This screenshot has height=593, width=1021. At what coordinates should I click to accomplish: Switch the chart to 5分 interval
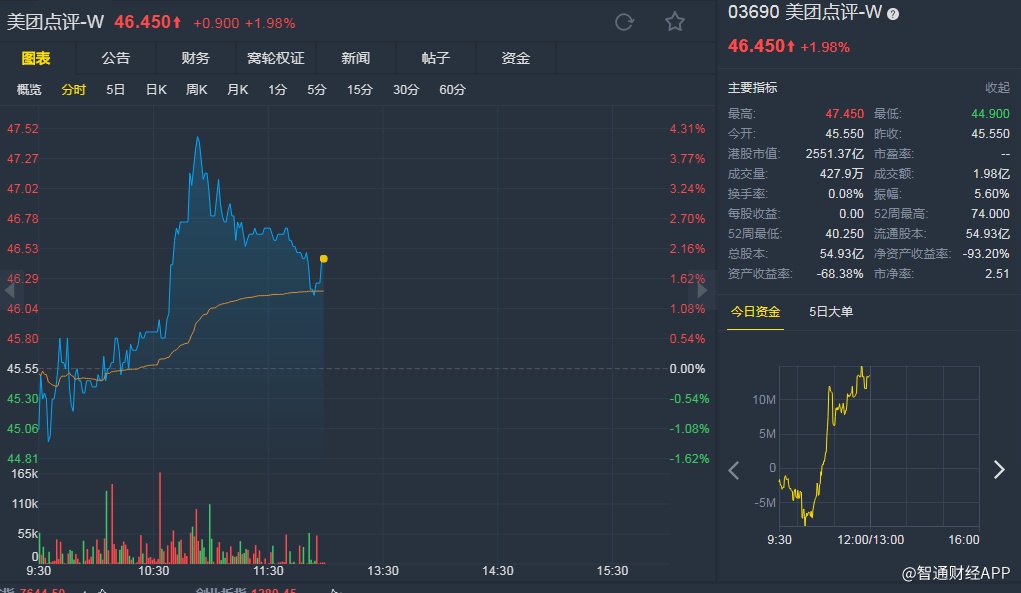click(x=316, y=90)
